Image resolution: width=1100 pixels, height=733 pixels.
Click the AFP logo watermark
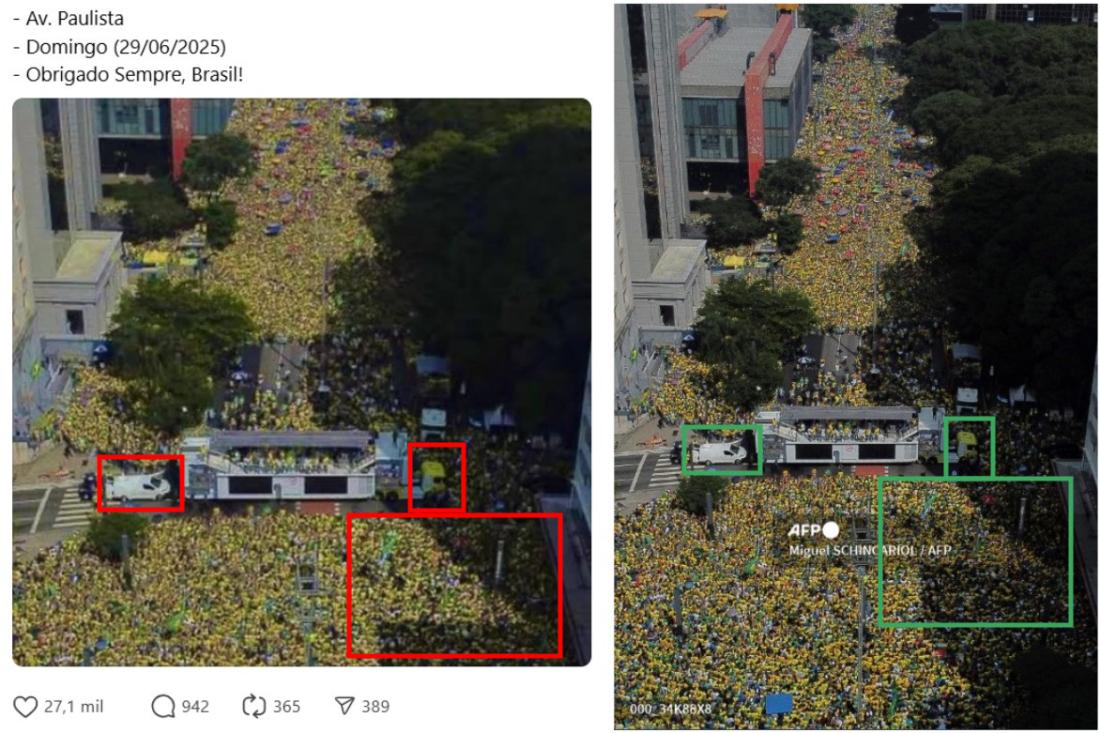[x=804, y=530]
